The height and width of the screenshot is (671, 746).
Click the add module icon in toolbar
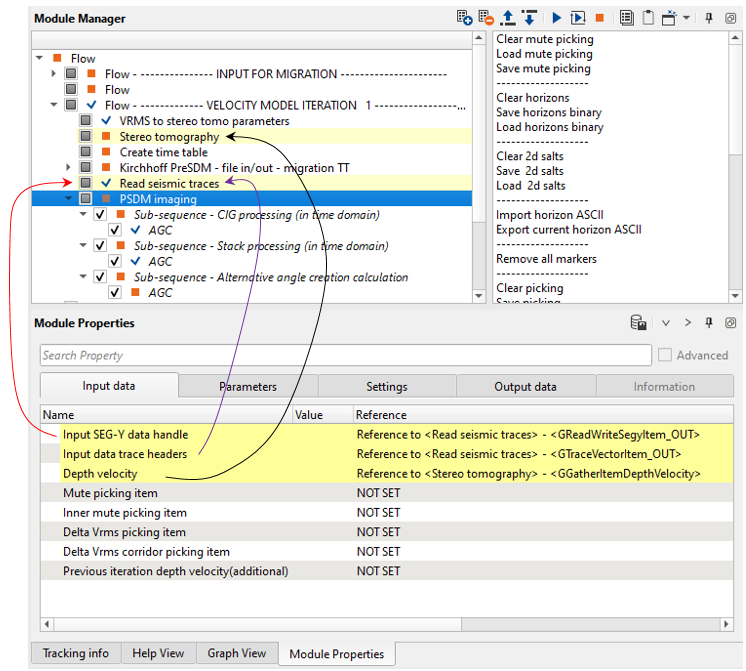point(464,18)
